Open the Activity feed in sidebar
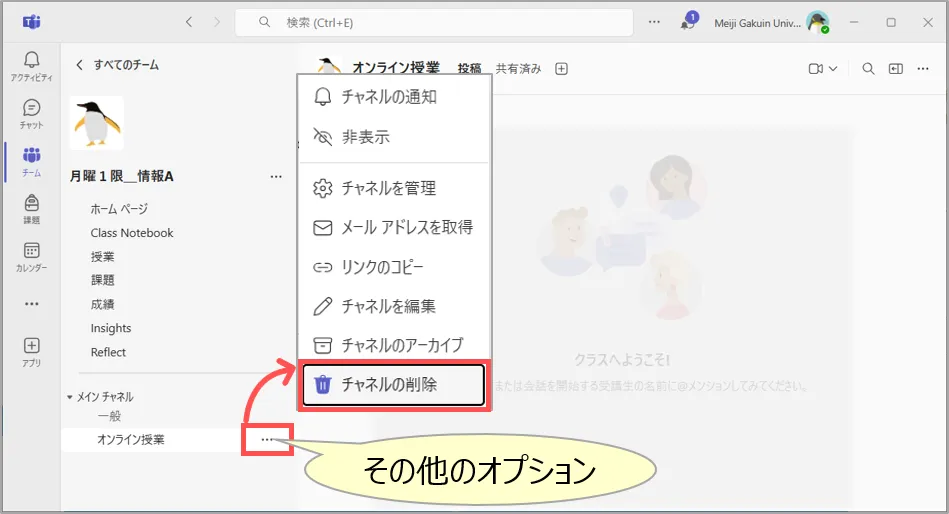949x514 pixels. 31,66
